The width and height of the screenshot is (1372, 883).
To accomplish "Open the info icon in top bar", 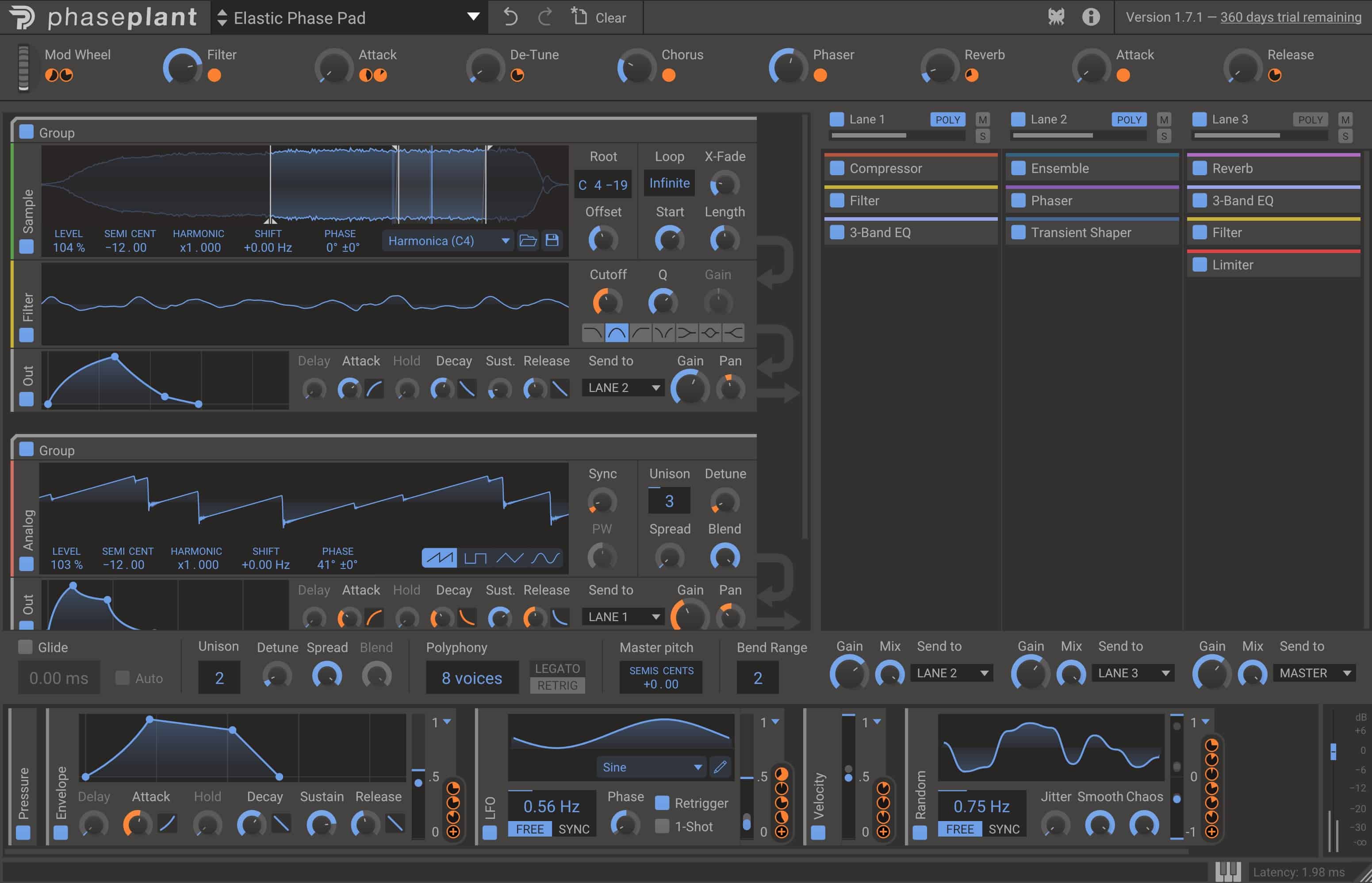I will 1091,17.
